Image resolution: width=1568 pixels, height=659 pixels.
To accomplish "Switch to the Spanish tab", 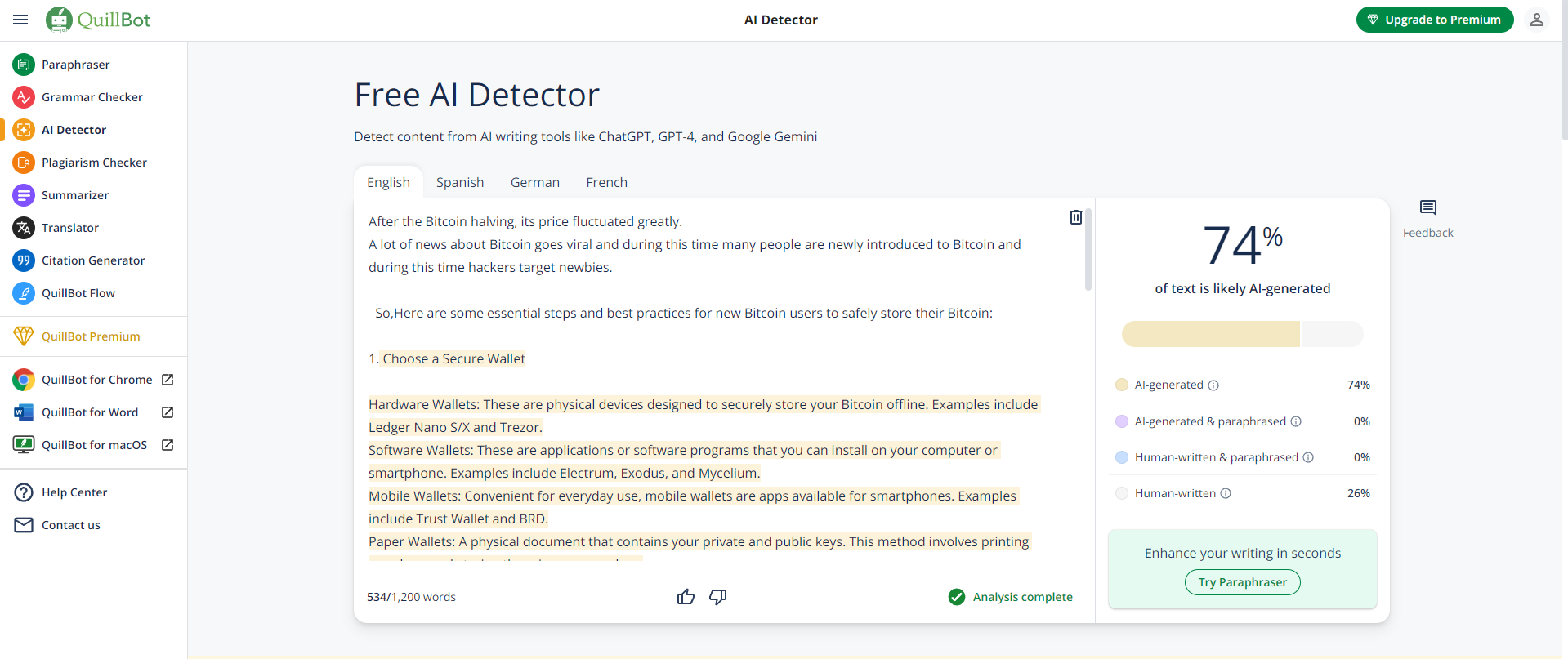I will tap(460, 182).
